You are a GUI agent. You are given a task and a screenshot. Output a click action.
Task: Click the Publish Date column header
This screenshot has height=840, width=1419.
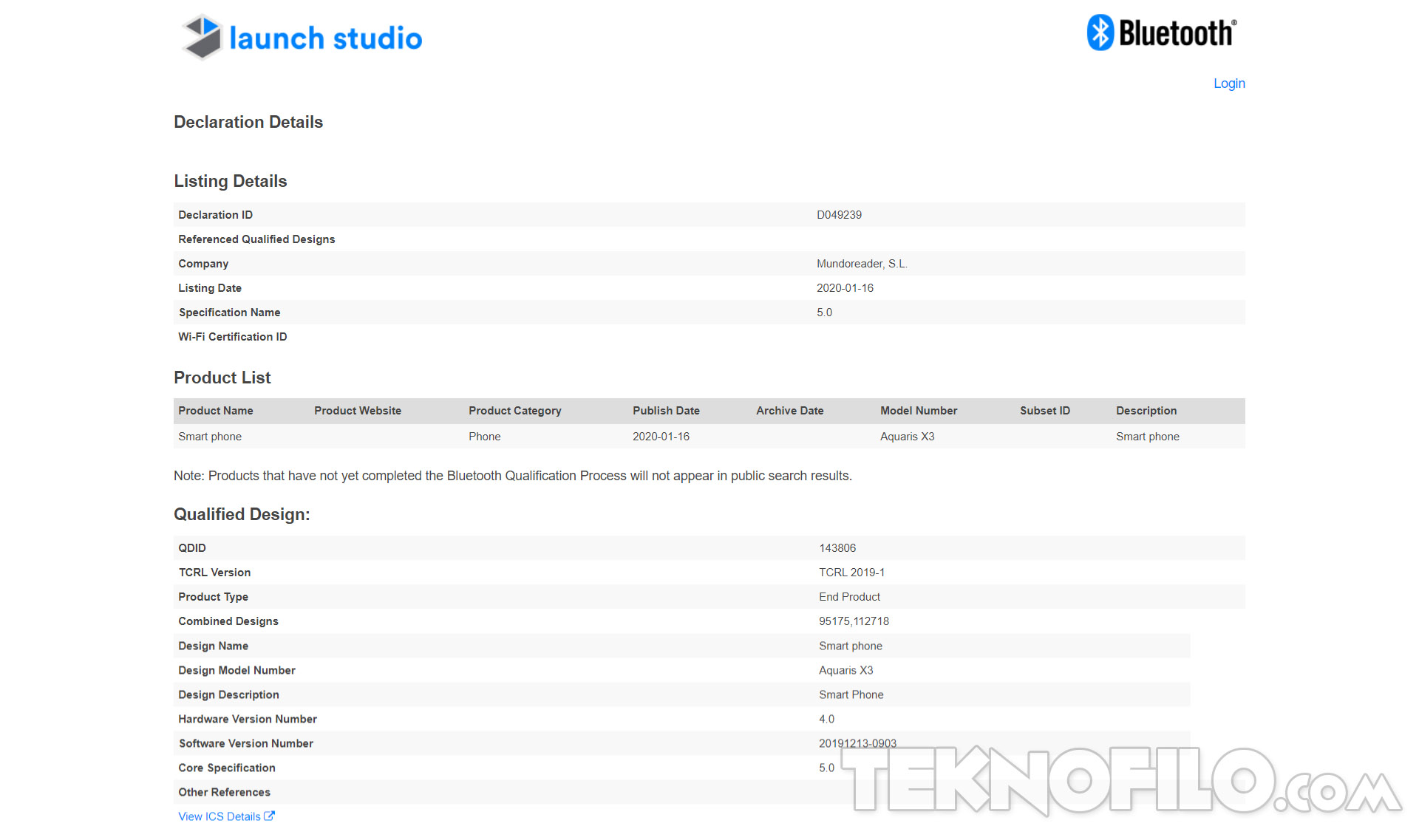(666, 411)
